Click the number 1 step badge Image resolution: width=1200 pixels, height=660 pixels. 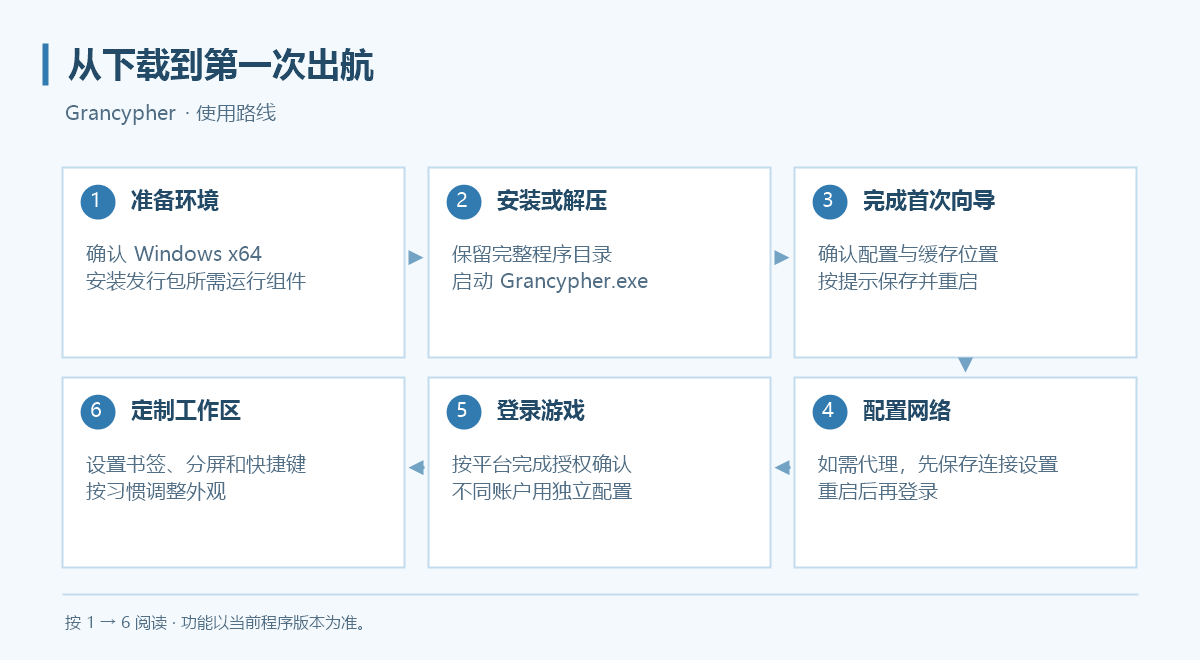[97, 201]
